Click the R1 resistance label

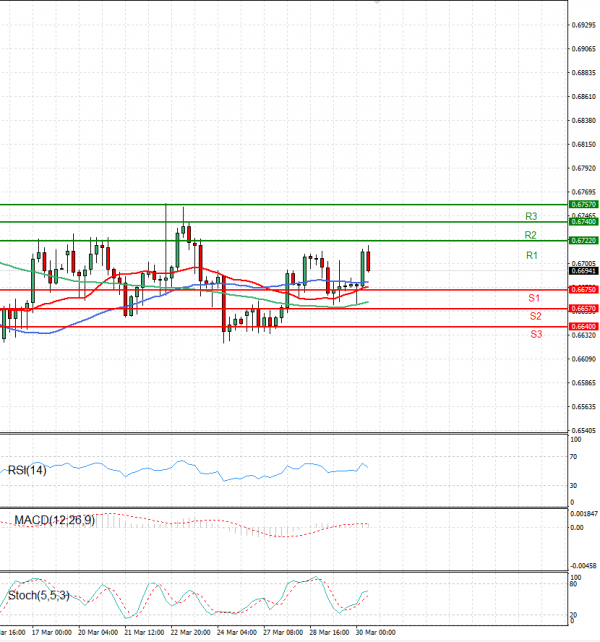click(x=532, y=256)
